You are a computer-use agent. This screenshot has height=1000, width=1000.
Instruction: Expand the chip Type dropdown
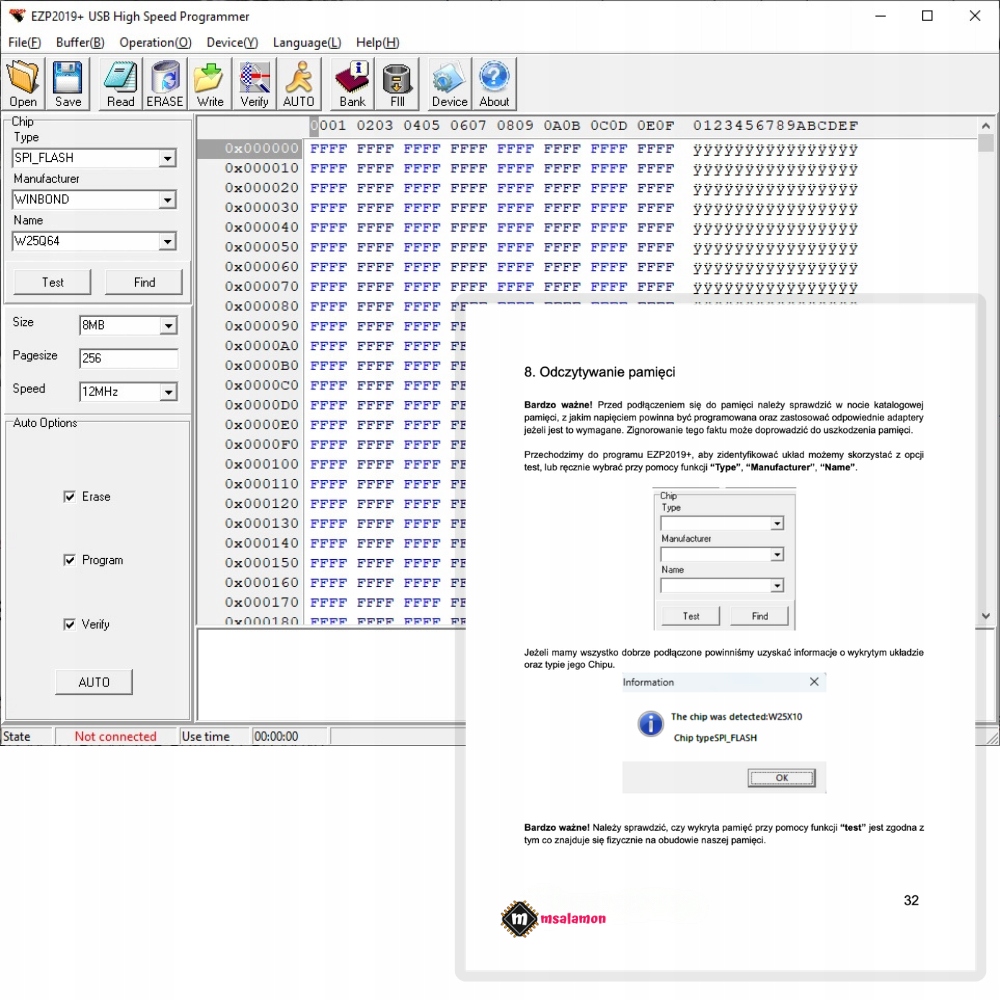point(167,159)
